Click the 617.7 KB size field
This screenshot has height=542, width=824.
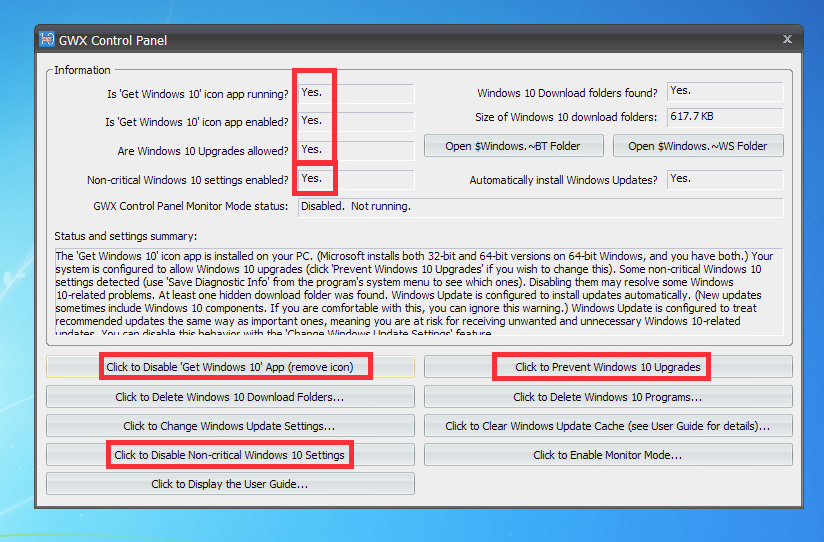(725, 117)
